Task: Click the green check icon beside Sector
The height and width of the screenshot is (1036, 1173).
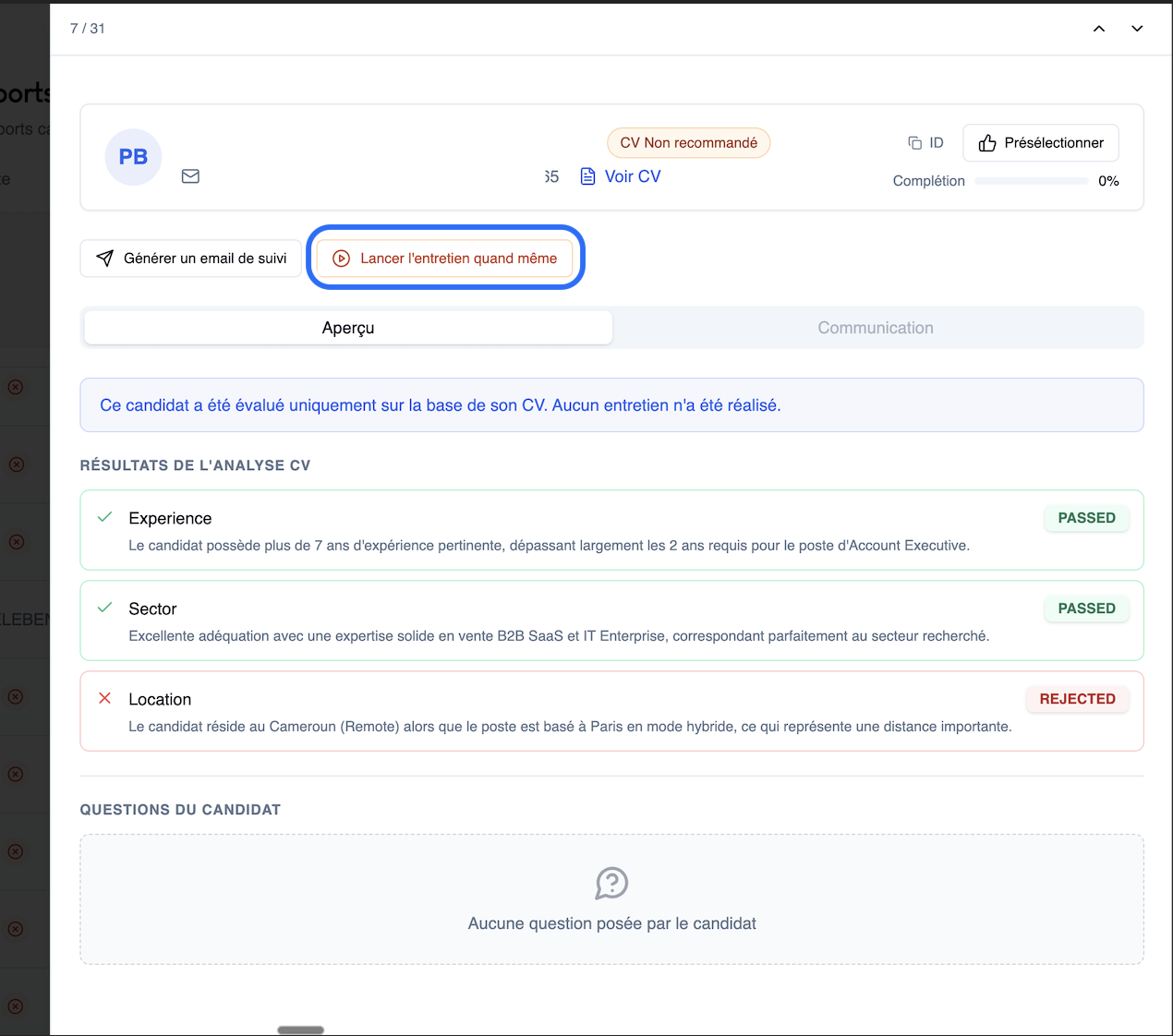Action: (105, 608)
